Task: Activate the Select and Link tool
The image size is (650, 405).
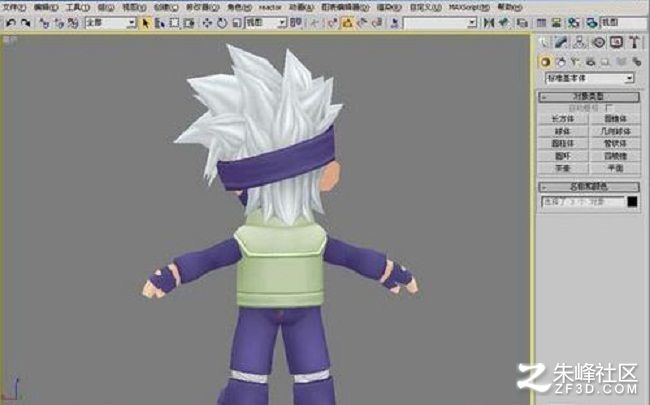Action: (44, 23)
